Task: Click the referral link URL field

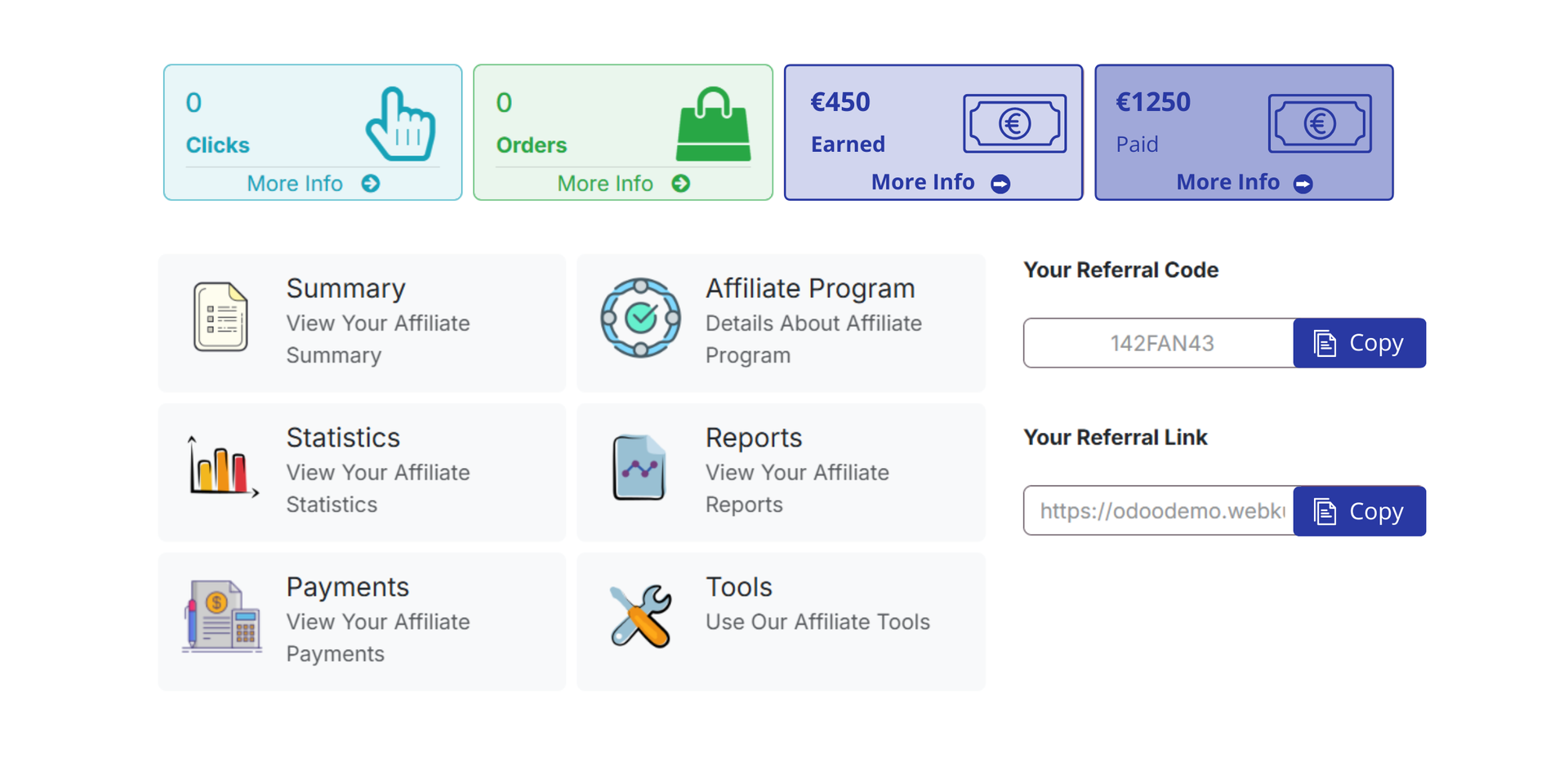Action: tap(1160, 511)
